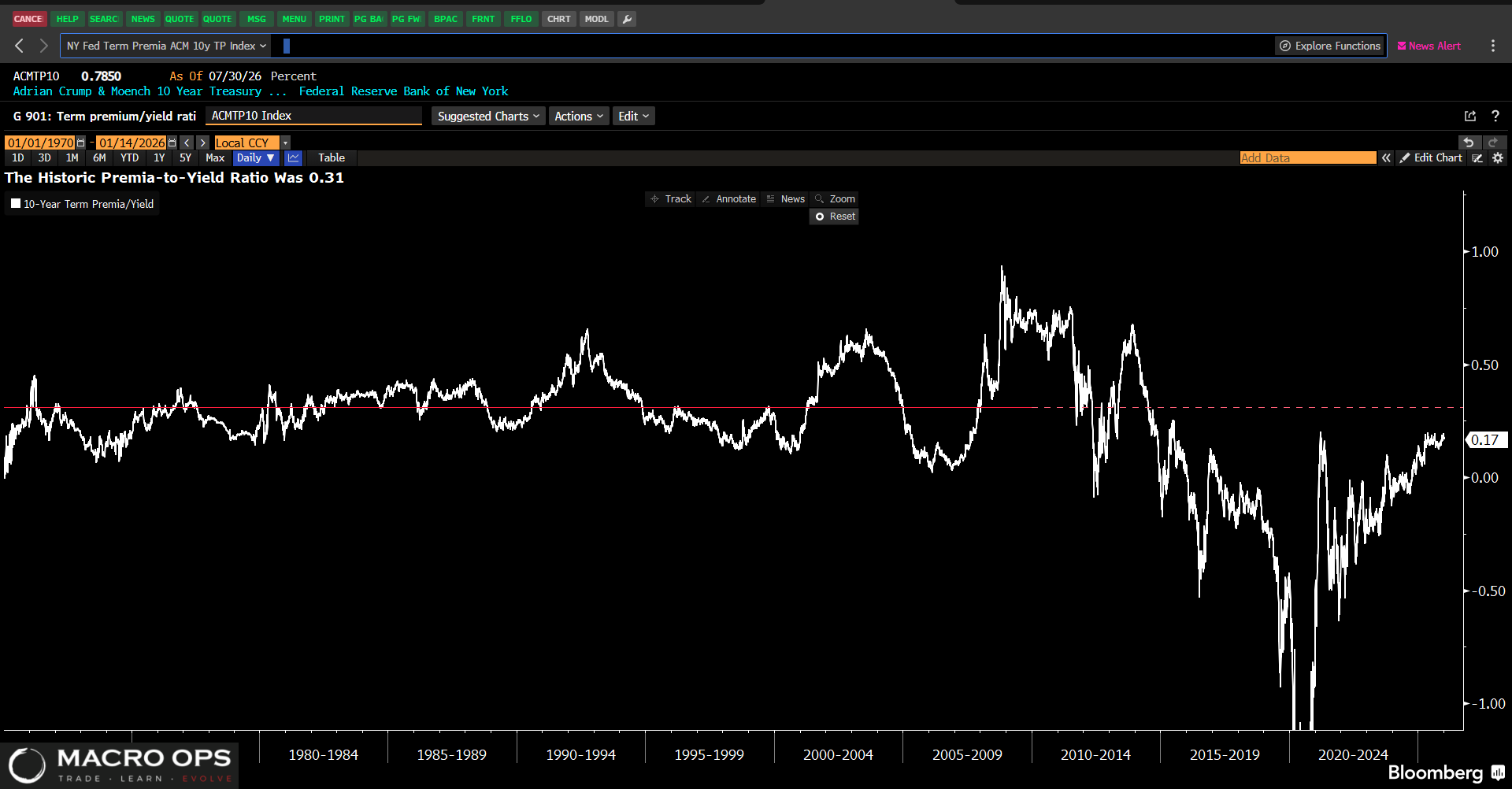Shift date range forward with right chevron
Screen dimensions: 1512x789
[203, 143]
